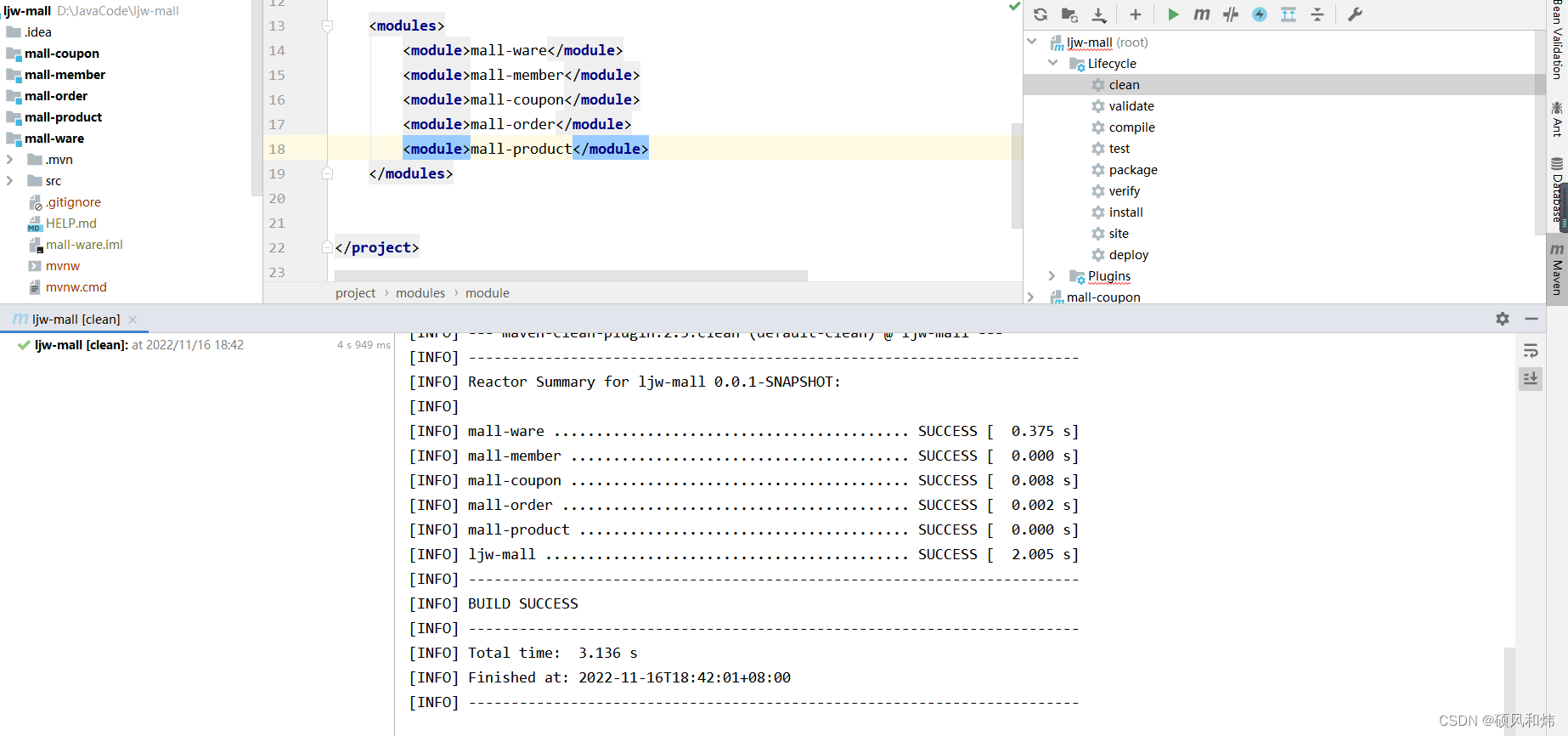The height and width of the screenshot is (736, 1568).
Task: Collapse ljw-mall root in Maven panel
Action: pyautogui.click(x=1032, y=42)
